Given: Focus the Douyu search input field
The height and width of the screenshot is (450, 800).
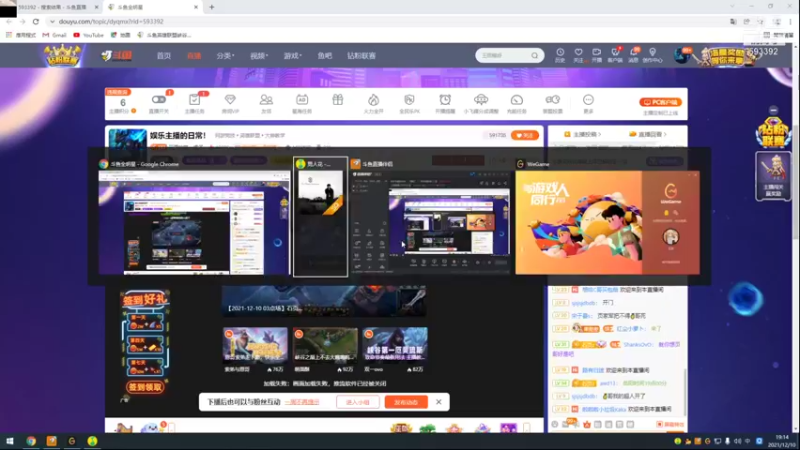Looking at the screenshot, I should click(503, 56).
